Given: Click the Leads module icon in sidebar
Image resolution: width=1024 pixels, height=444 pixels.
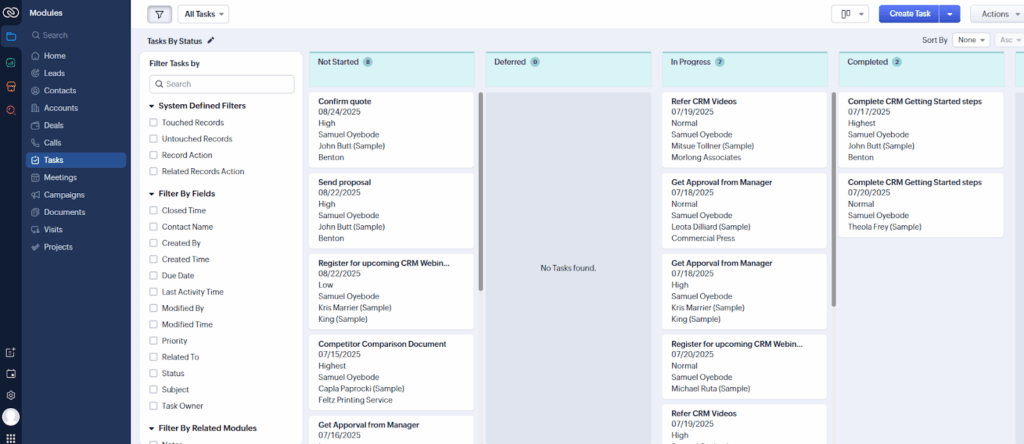Looking at the screenshot, I should 36,73.
